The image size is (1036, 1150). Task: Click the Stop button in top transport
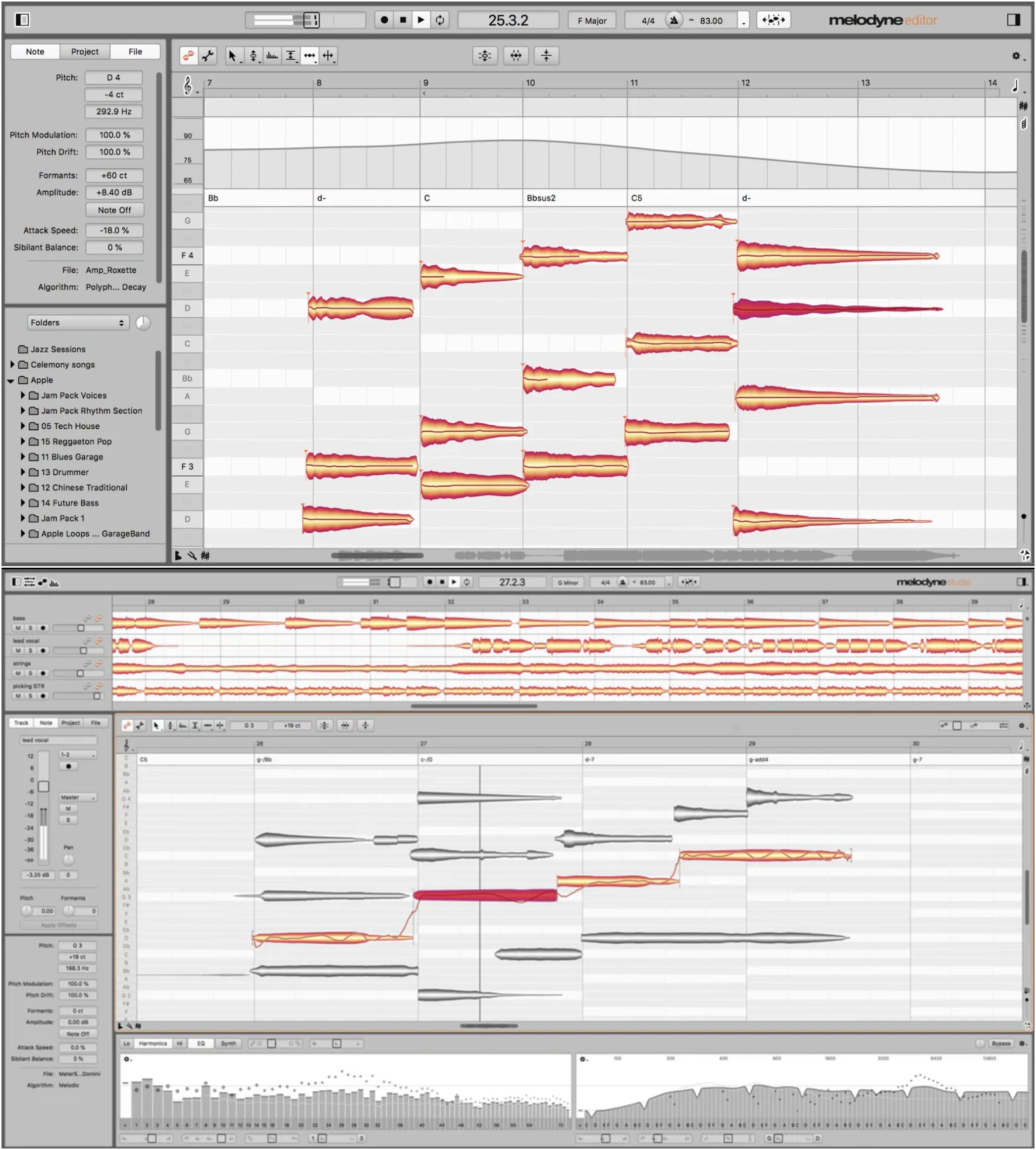pos(403,20)
